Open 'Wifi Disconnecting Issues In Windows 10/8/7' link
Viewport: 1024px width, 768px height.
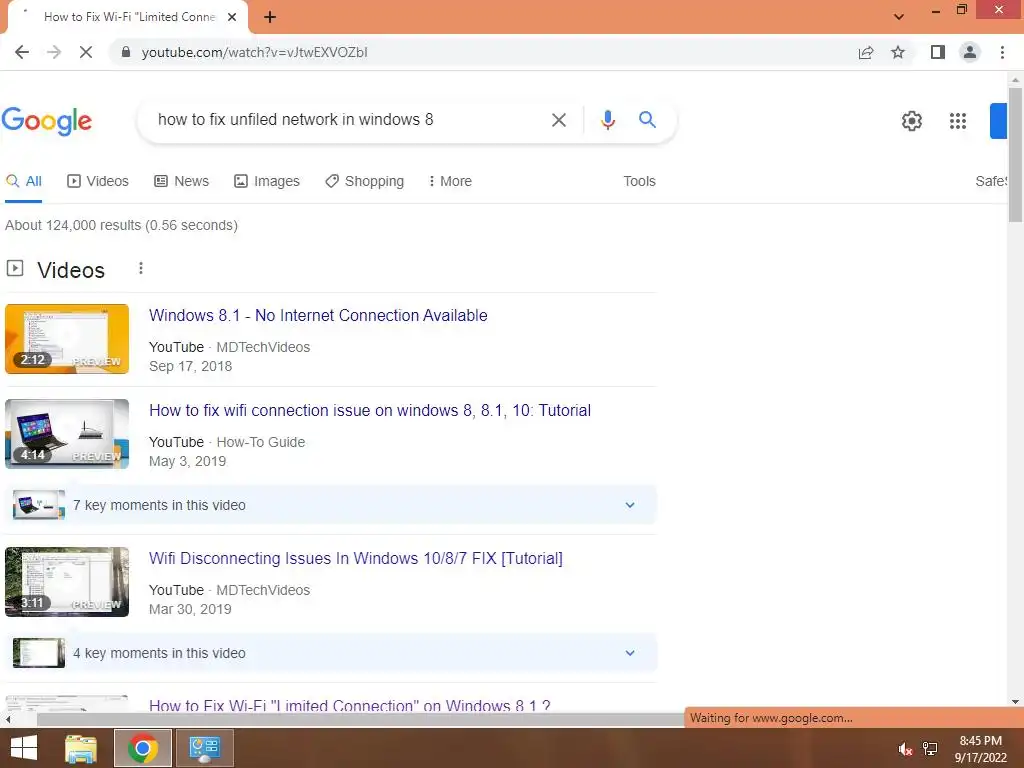pyautogui.click(x=355, y=559)
